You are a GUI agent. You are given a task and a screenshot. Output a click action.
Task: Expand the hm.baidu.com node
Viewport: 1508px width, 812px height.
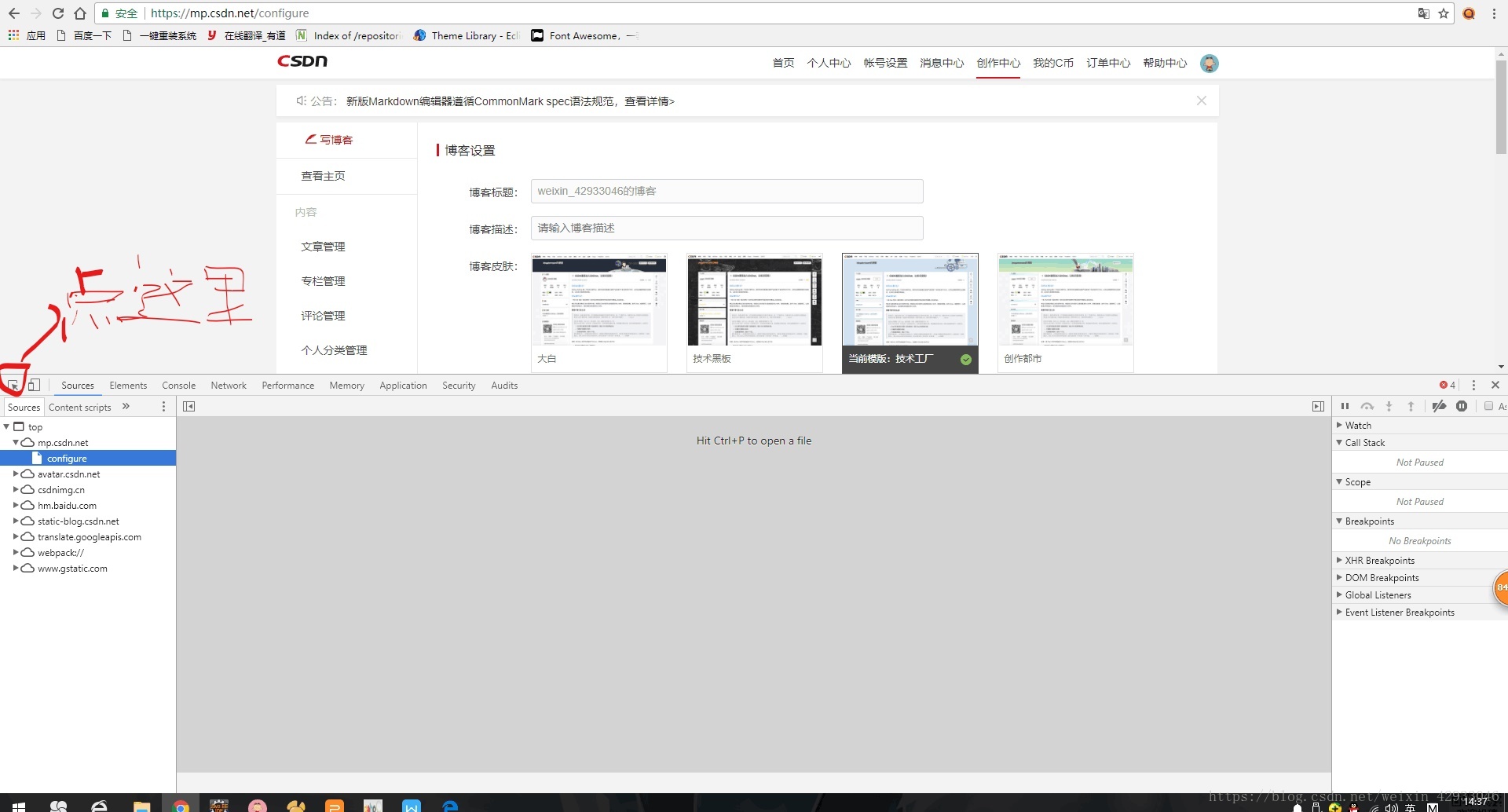point(16,505)
